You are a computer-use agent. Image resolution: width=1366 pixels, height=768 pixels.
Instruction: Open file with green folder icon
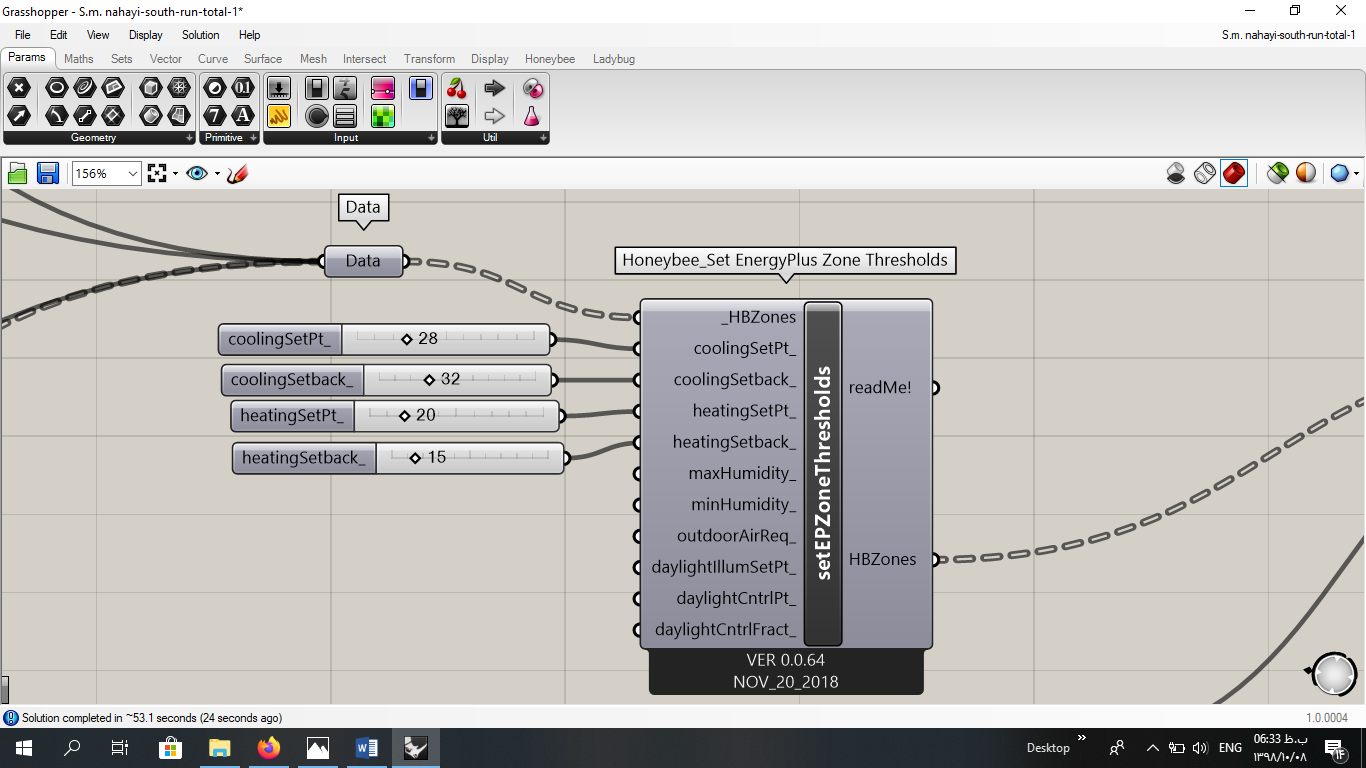point(18,174)
